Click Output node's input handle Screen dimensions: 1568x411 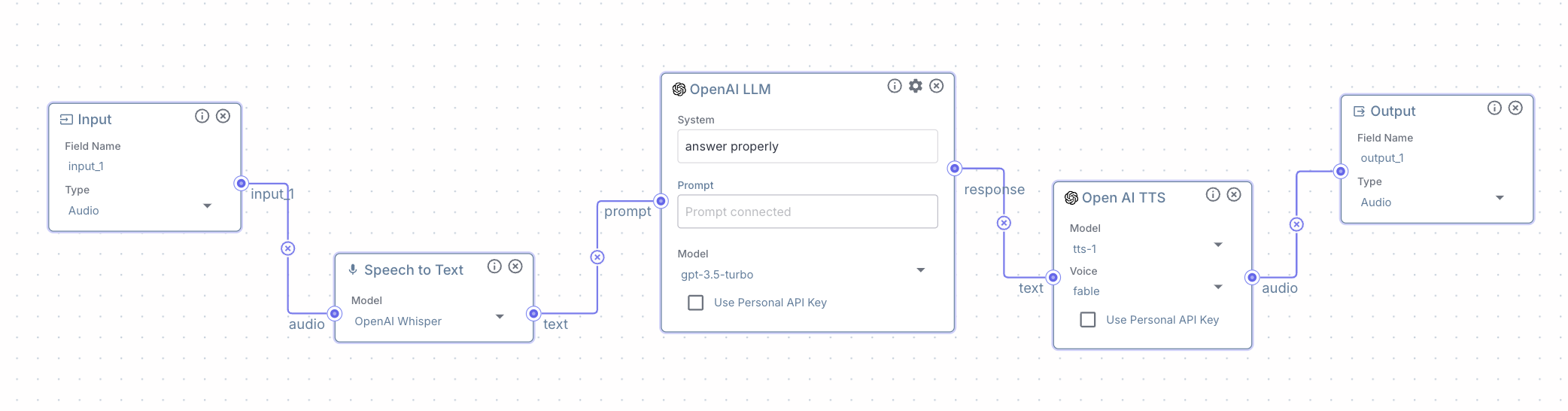pos(1341,171)
